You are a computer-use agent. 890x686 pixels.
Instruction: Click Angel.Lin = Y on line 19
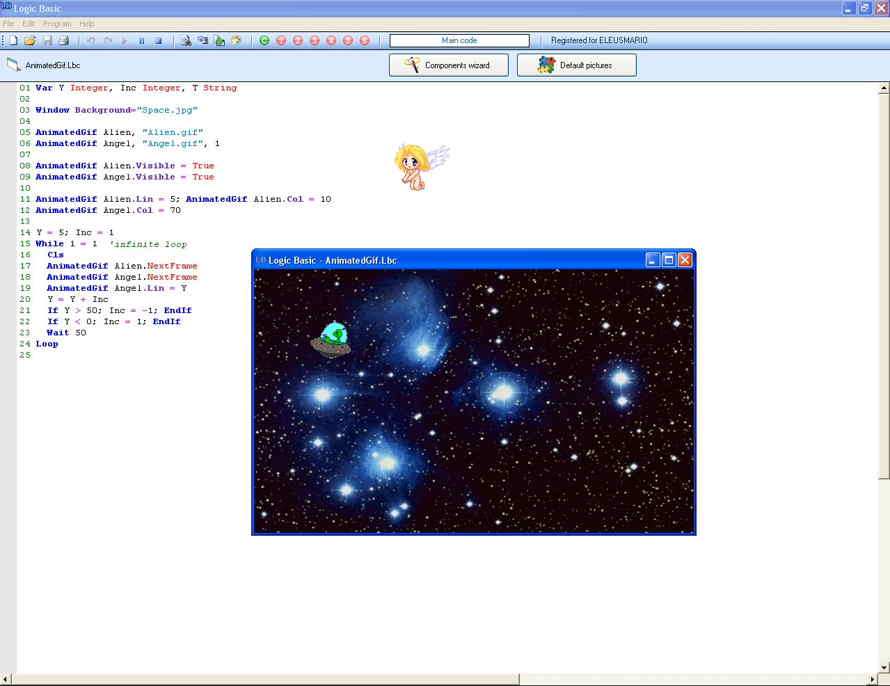point(150,288)
